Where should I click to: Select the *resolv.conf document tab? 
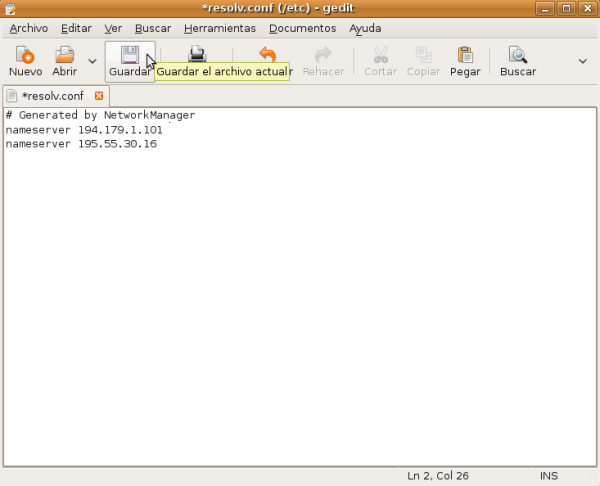click(52, 96)
